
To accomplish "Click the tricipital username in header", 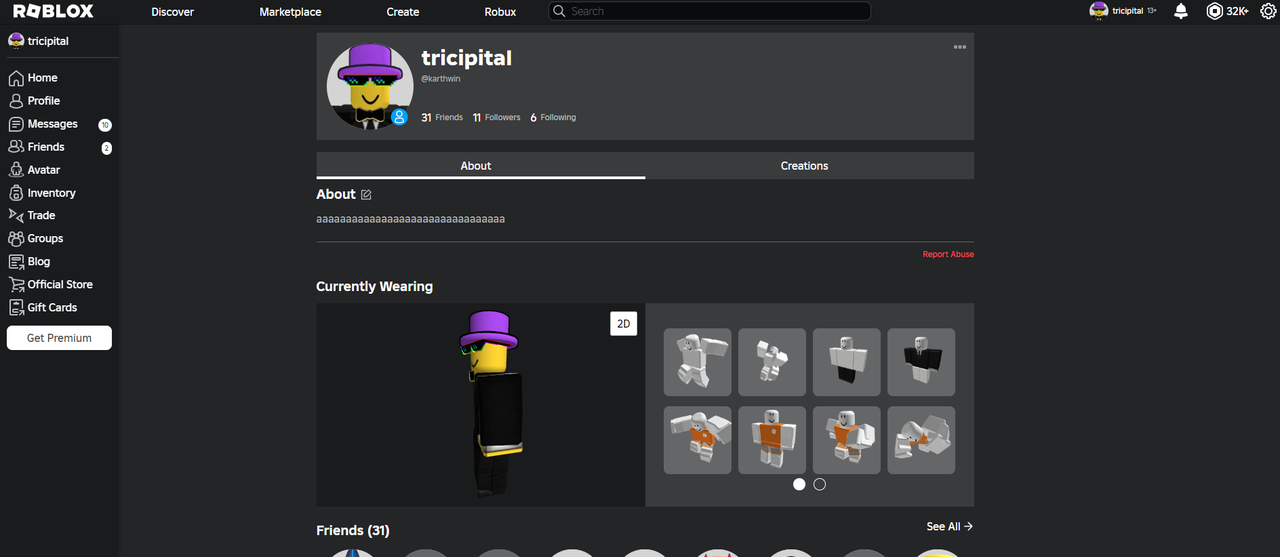I will (x=1127, y=11).
